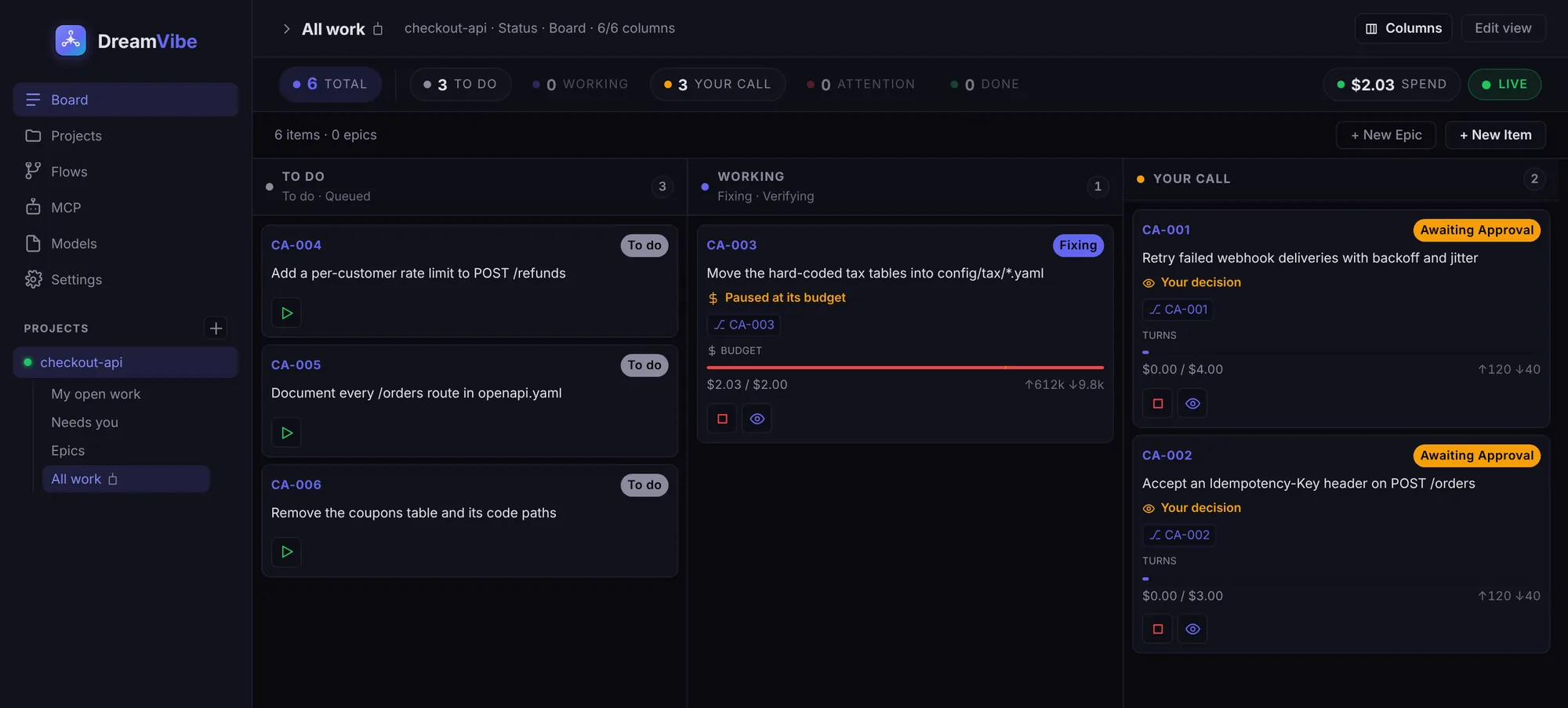Open Settings in the sidebar
This screenshot has height=708, width=1568.
[x=125, y=280]
